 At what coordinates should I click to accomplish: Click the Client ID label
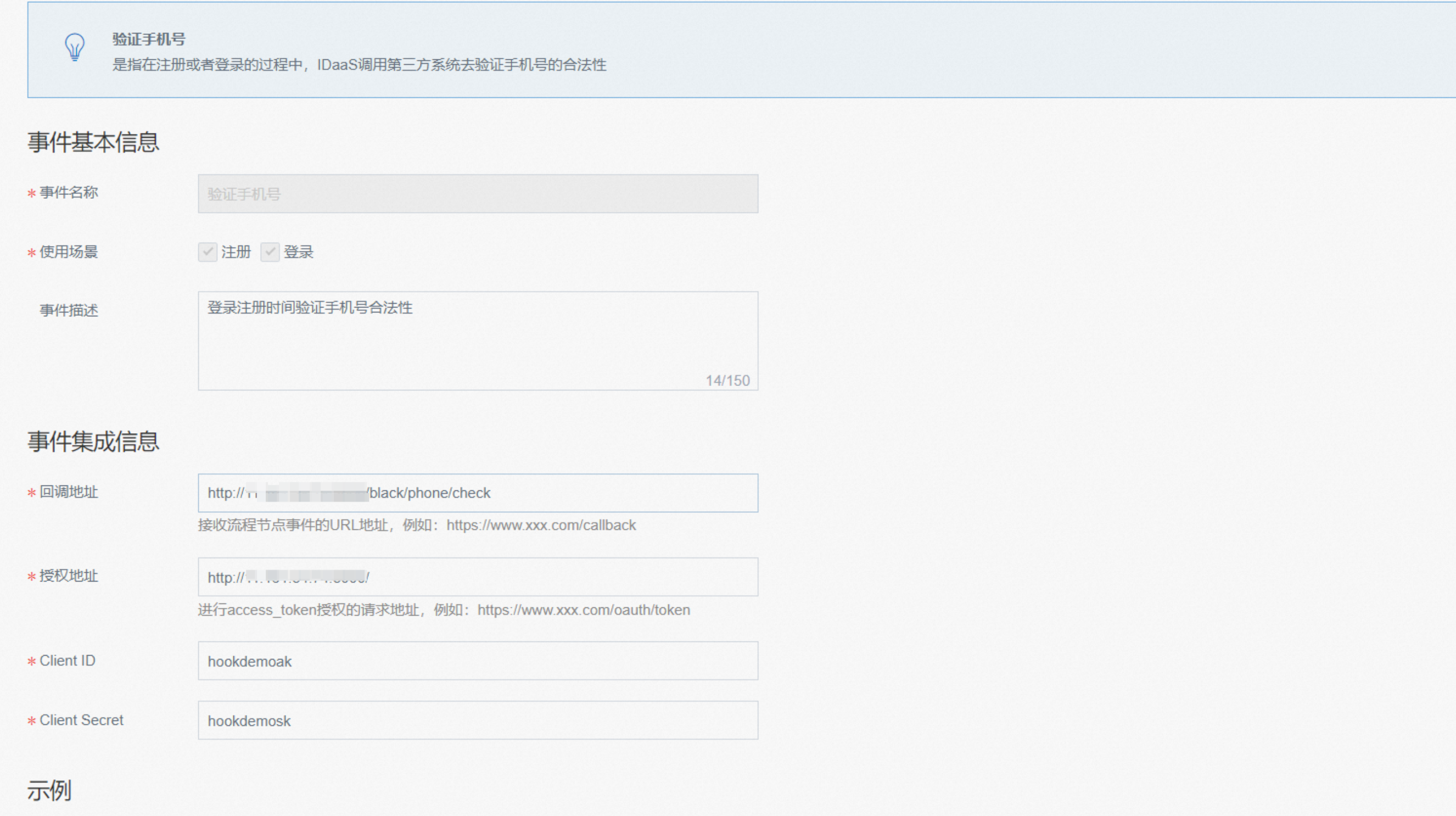pos(68,661)
